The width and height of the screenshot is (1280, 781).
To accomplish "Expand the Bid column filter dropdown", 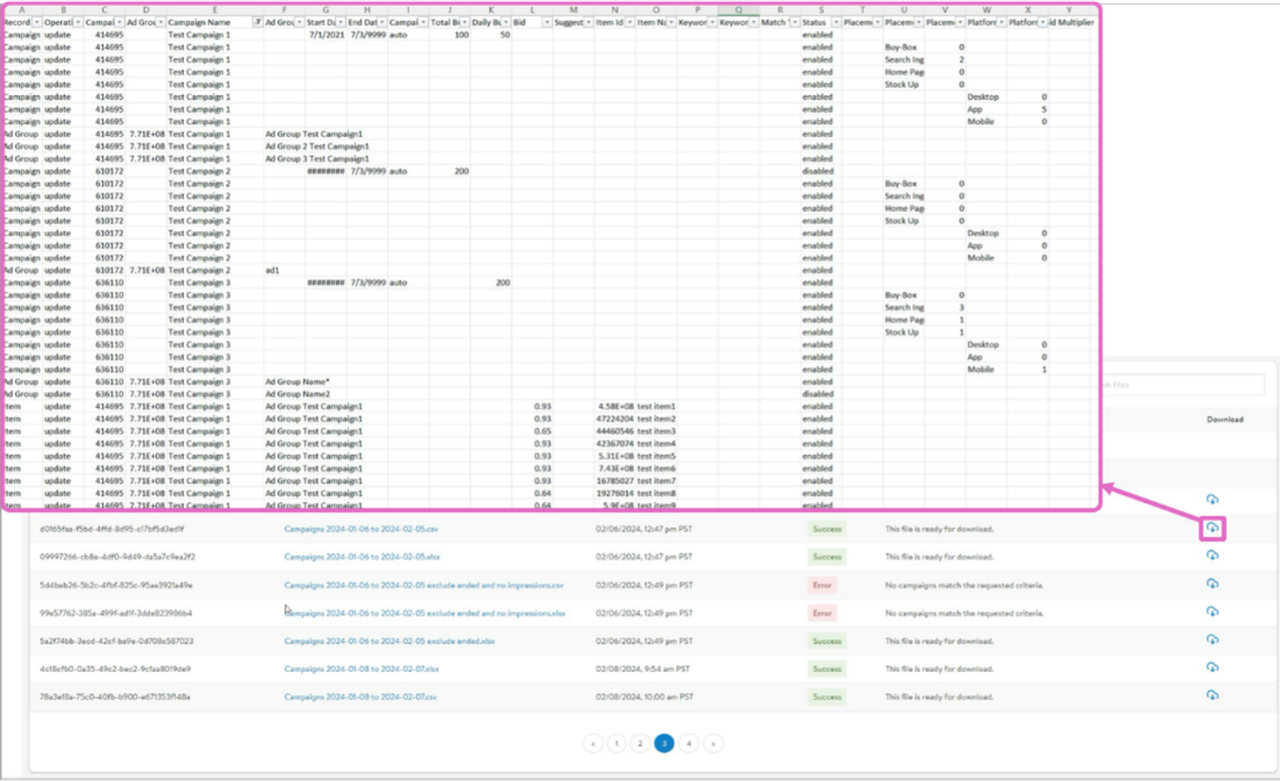I will (x=546, y=22).
